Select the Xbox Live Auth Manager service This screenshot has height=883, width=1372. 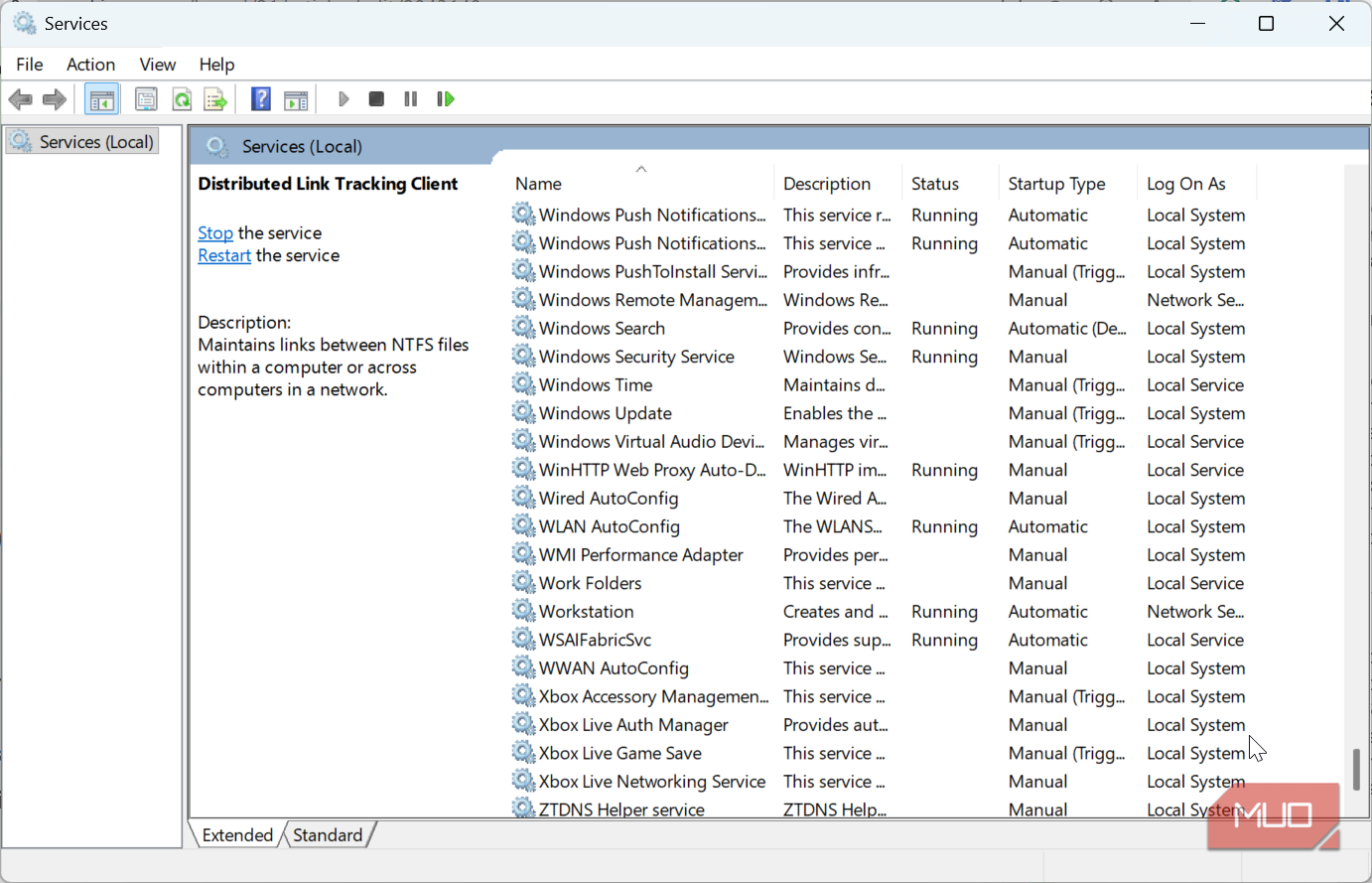tap(879, 725)
